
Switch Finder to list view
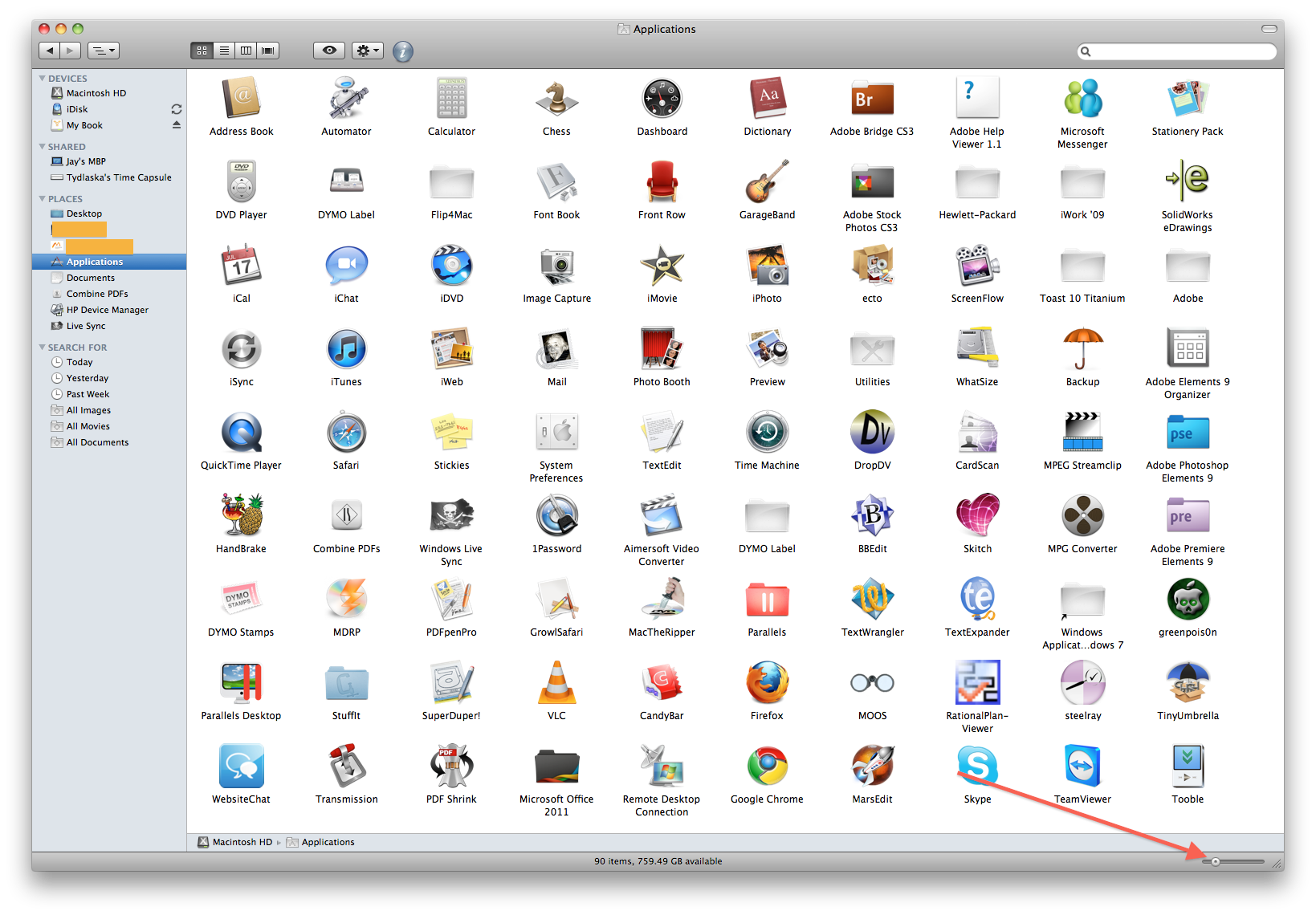click(224, 51)
